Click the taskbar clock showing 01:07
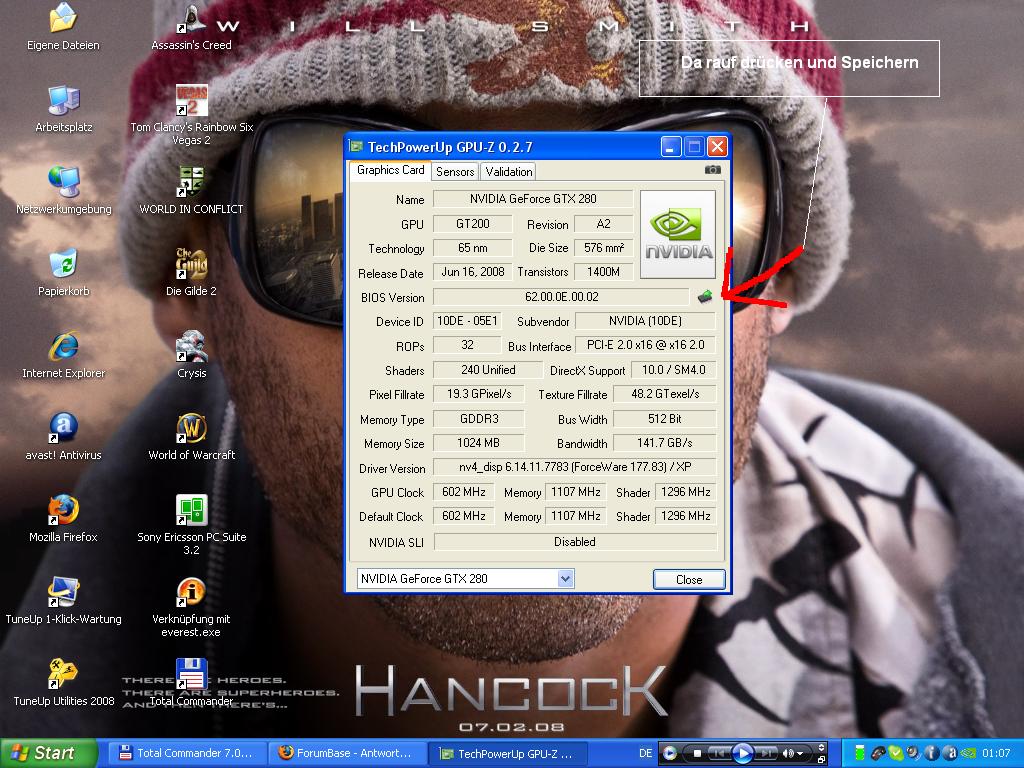The height and width of the screenshot is (768, 1024). pos(996,753)
